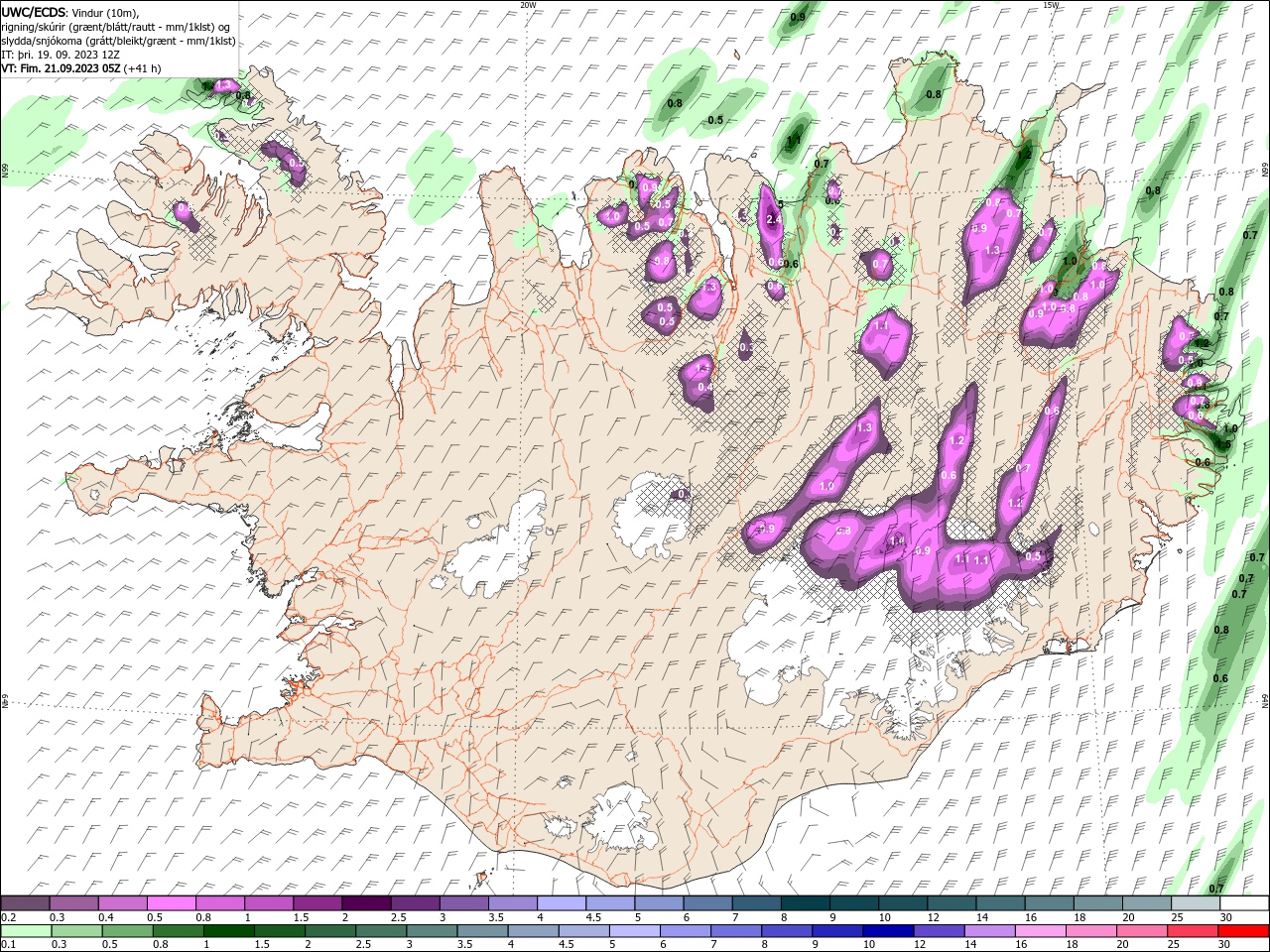Pick the dark green 1 rain legend swatch
This screenshot has width=1270, height=952.
(229, 931)
